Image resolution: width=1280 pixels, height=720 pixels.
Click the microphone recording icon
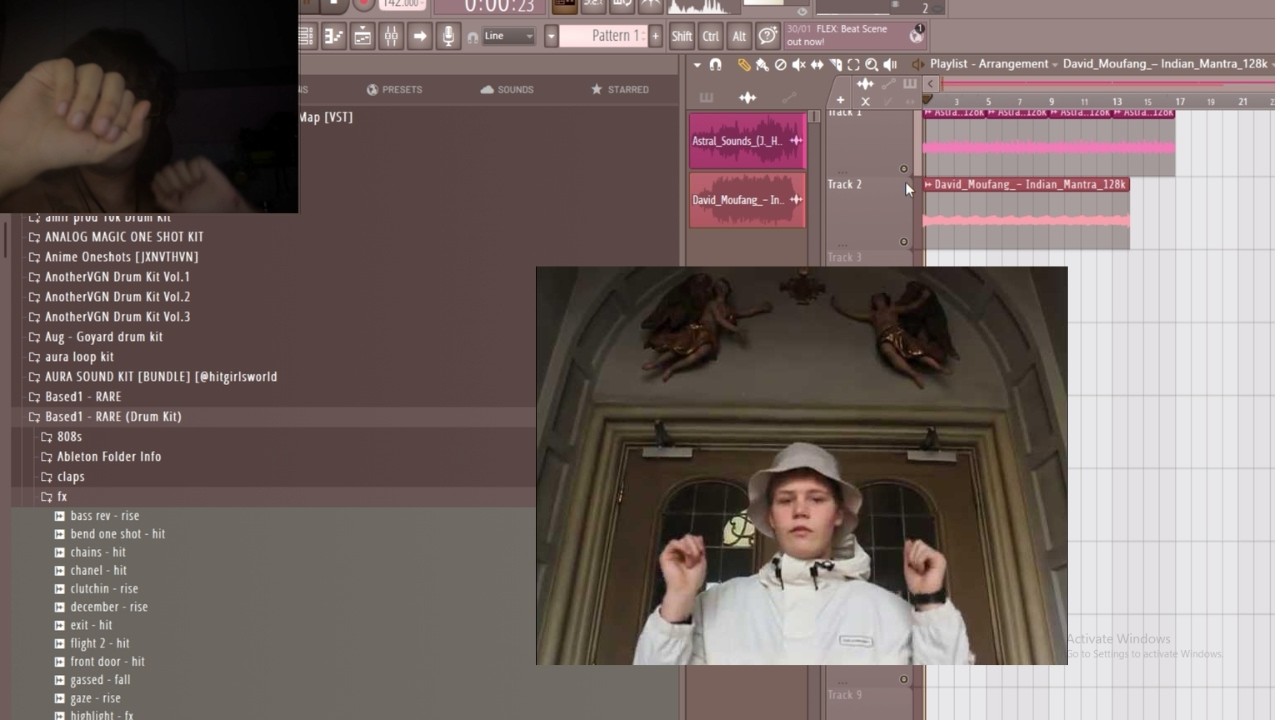448,36
